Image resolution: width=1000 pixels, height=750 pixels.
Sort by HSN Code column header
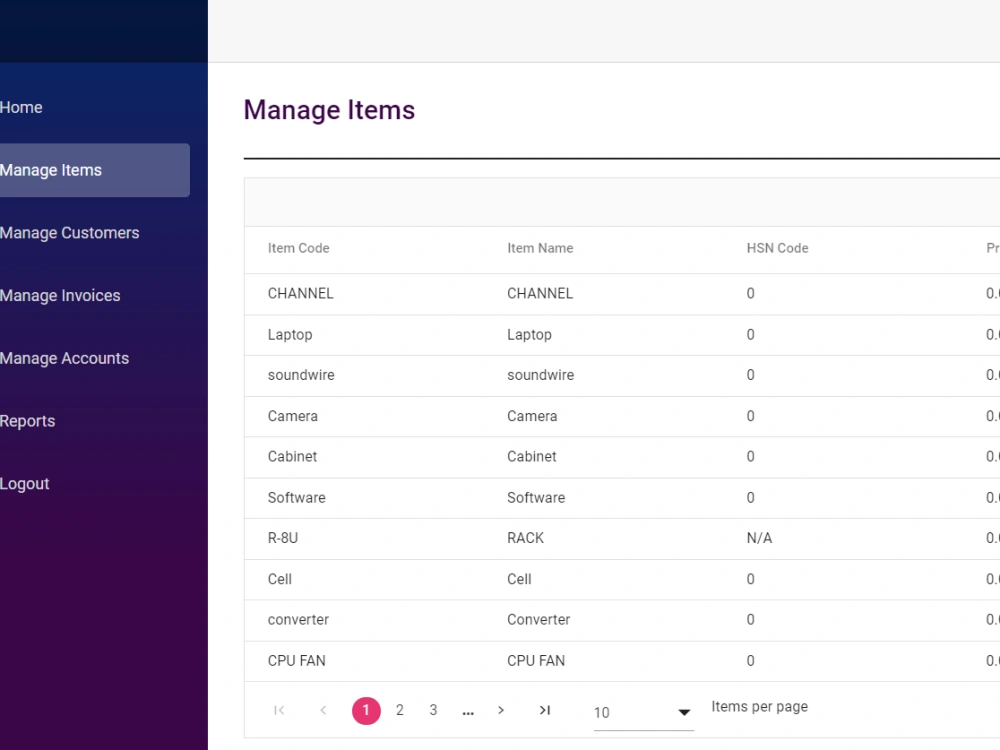[x=777, y=248]
